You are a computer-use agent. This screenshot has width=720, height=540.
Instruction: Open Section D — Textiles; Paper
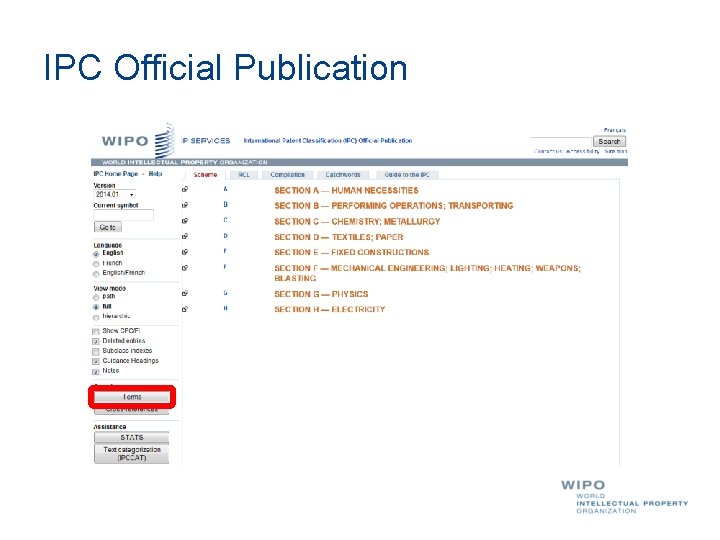tap(338, 237)
